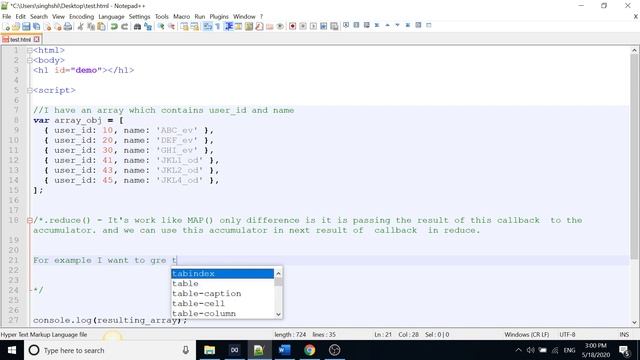The width and height of the screenshot is (640, 360).
Task: Click the Copy toolbar icon
Action: pos(91,27)
